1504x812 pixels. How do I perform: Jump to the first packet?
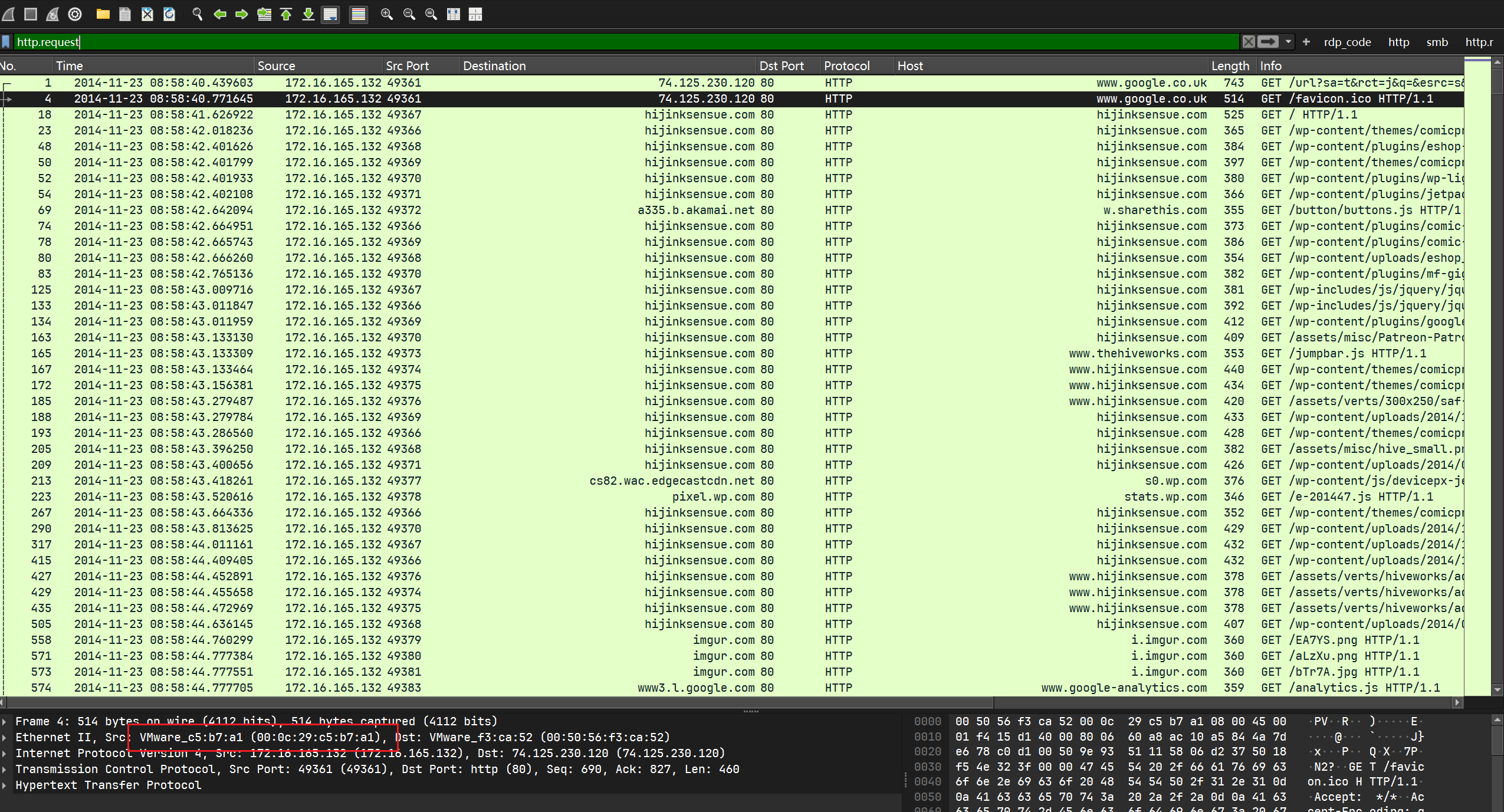coord(286,14)
